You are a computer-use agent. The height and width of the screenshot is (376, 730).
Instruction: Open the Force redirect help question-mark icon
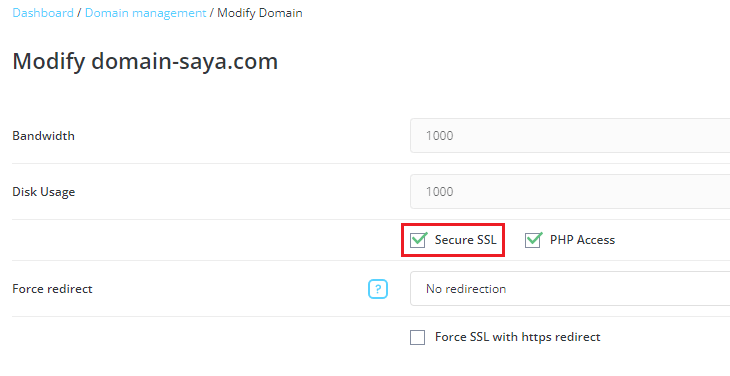(x=378, y=289)
